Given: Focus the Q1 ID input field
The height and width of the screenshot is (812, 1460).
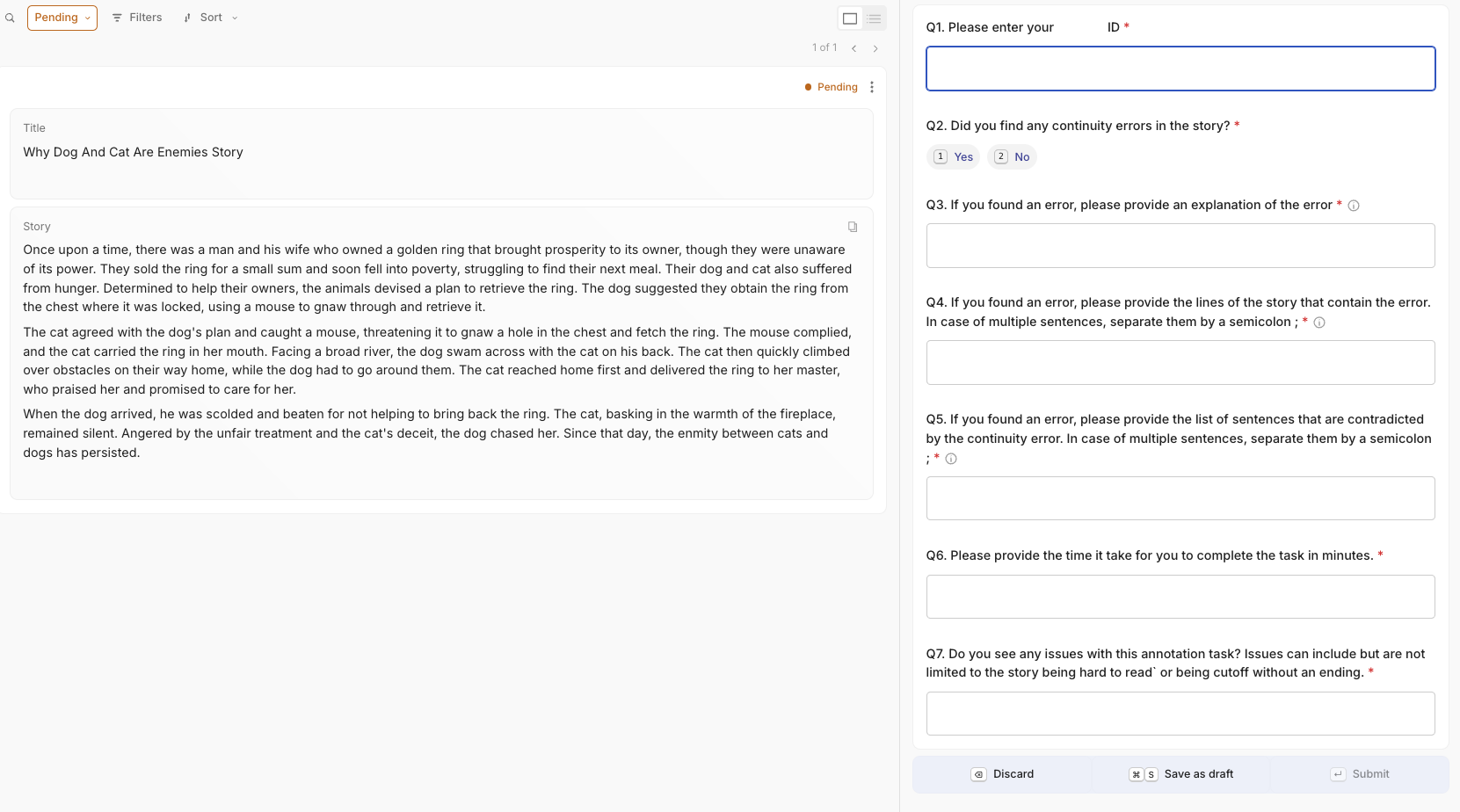Looking at the screenshot, I should (x=1180, y=69).
